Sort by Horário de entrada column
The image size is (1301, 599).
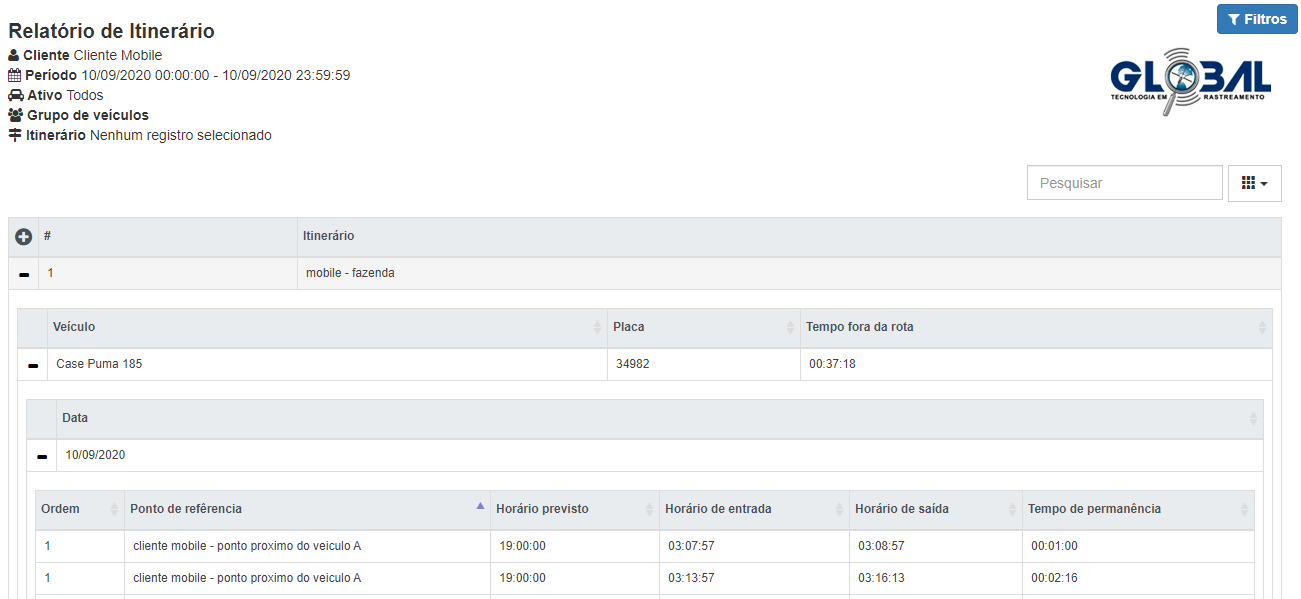(x=754, y=510)
